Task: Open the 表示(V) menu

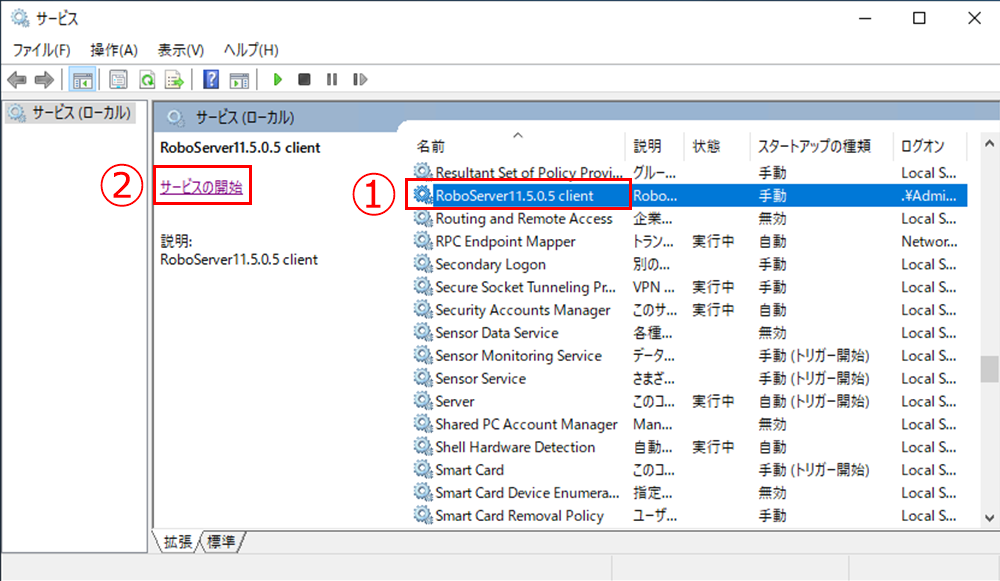Action: (181, 50)
